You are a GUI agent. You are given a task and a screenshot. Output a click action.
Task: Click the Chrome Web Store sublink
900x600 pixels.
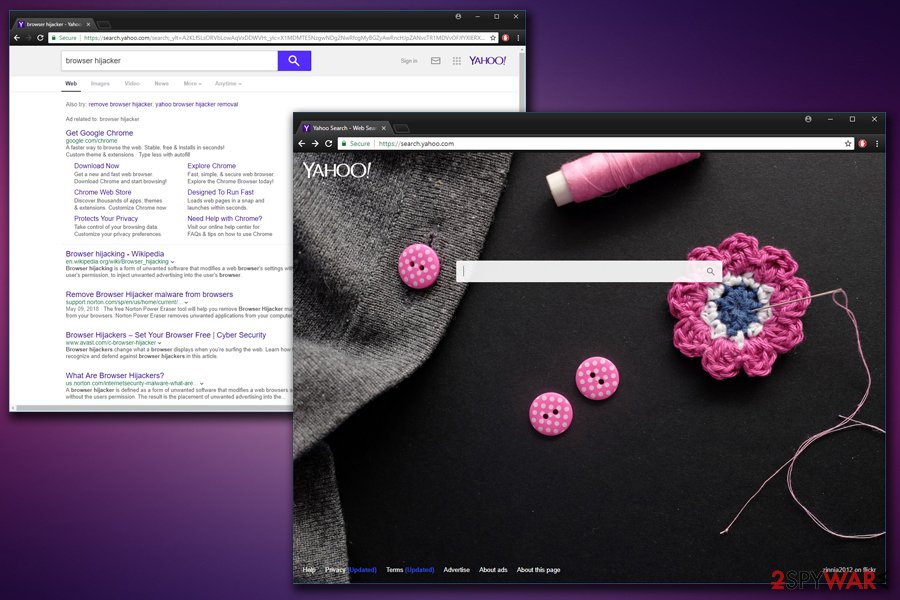(102, 192)
